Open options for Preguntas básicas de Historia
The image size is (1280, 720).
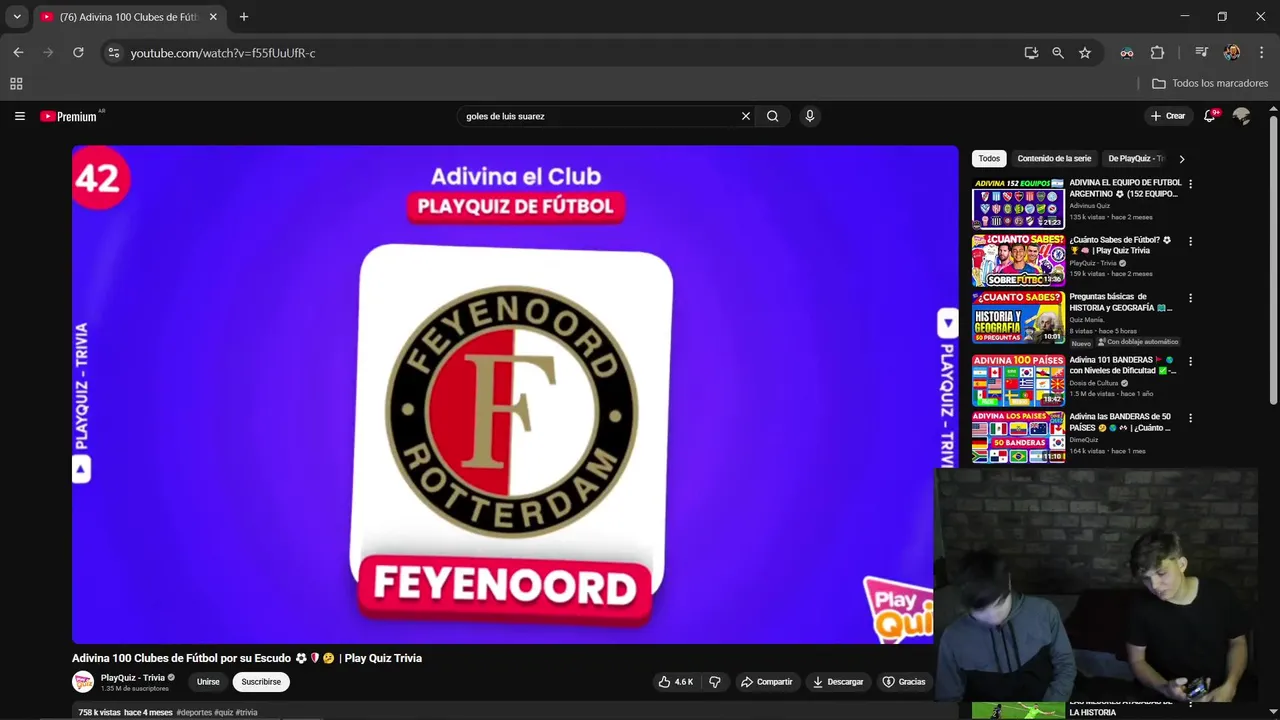1190,298
